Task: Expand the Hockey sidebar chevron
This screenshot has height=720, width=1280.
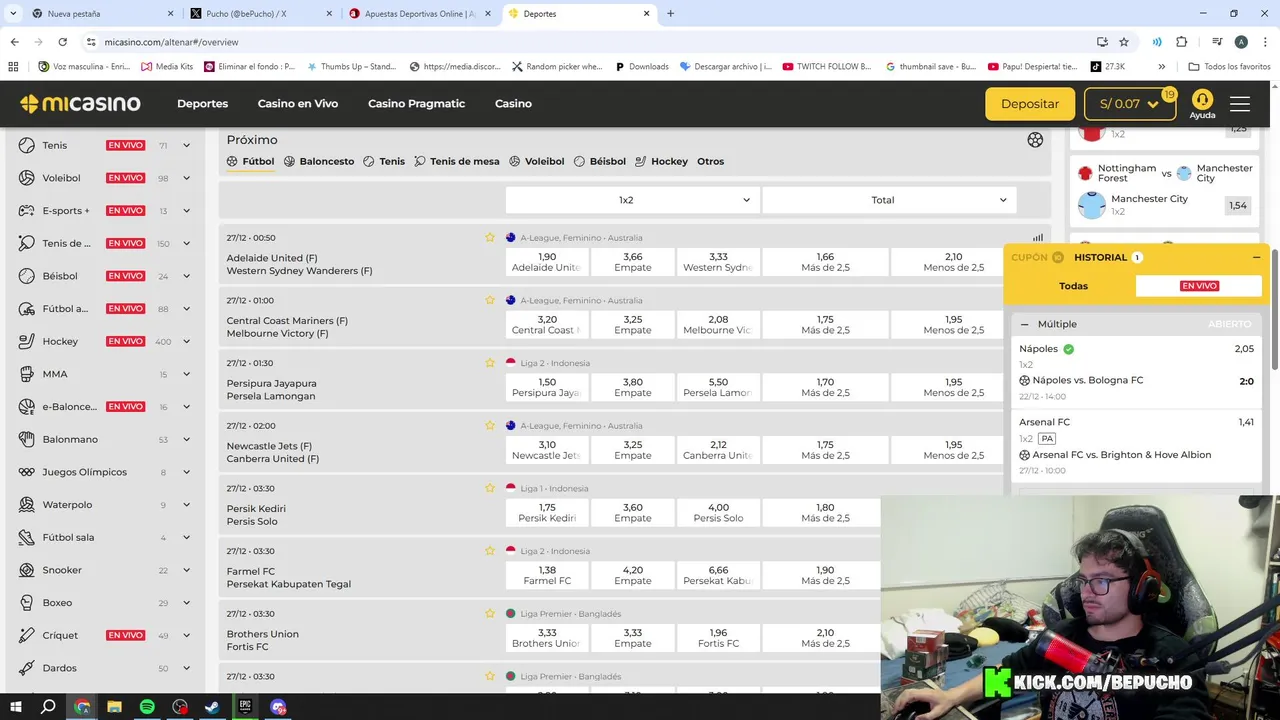Action: pos(186,341)
